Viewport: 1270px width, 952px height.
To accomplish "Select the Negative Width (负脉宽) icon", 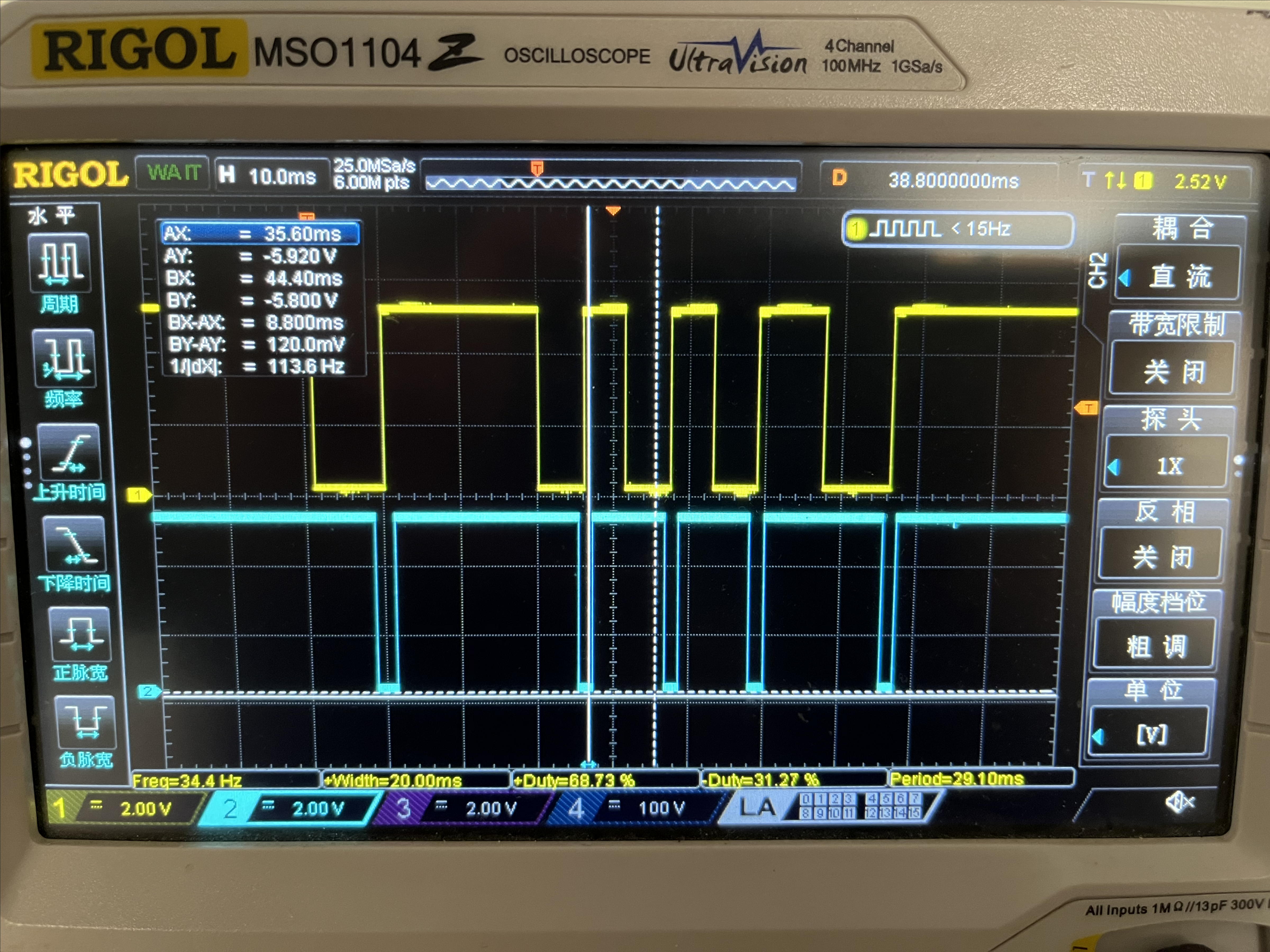I will (85, 722).
